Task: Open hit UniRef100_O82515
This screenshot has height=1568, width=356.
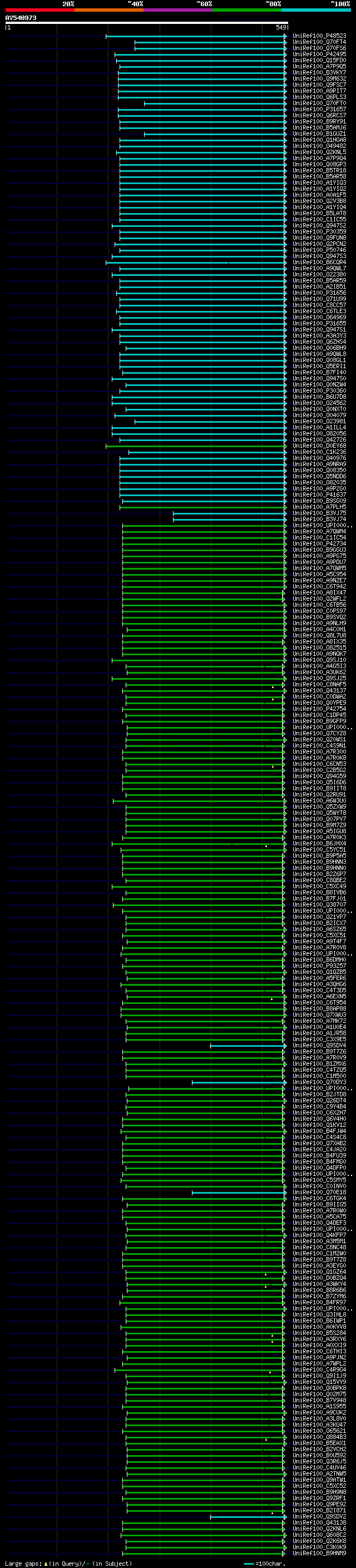Action: point(319,647)
